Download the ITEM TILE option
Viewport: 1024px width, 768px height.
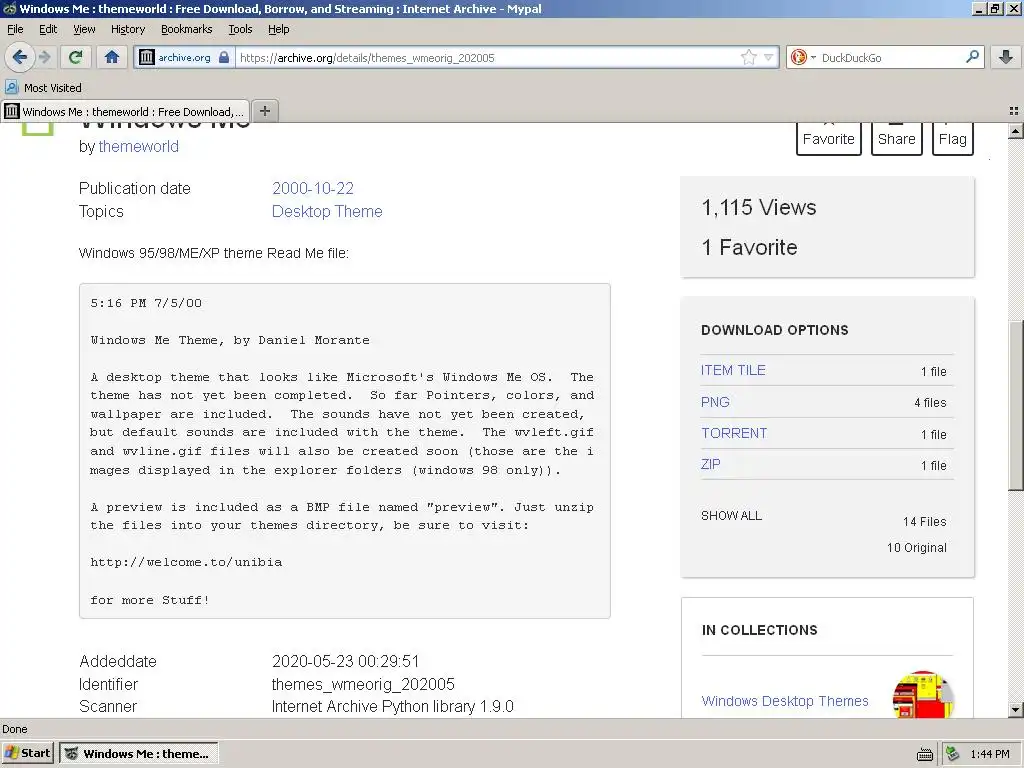point(733,370)
